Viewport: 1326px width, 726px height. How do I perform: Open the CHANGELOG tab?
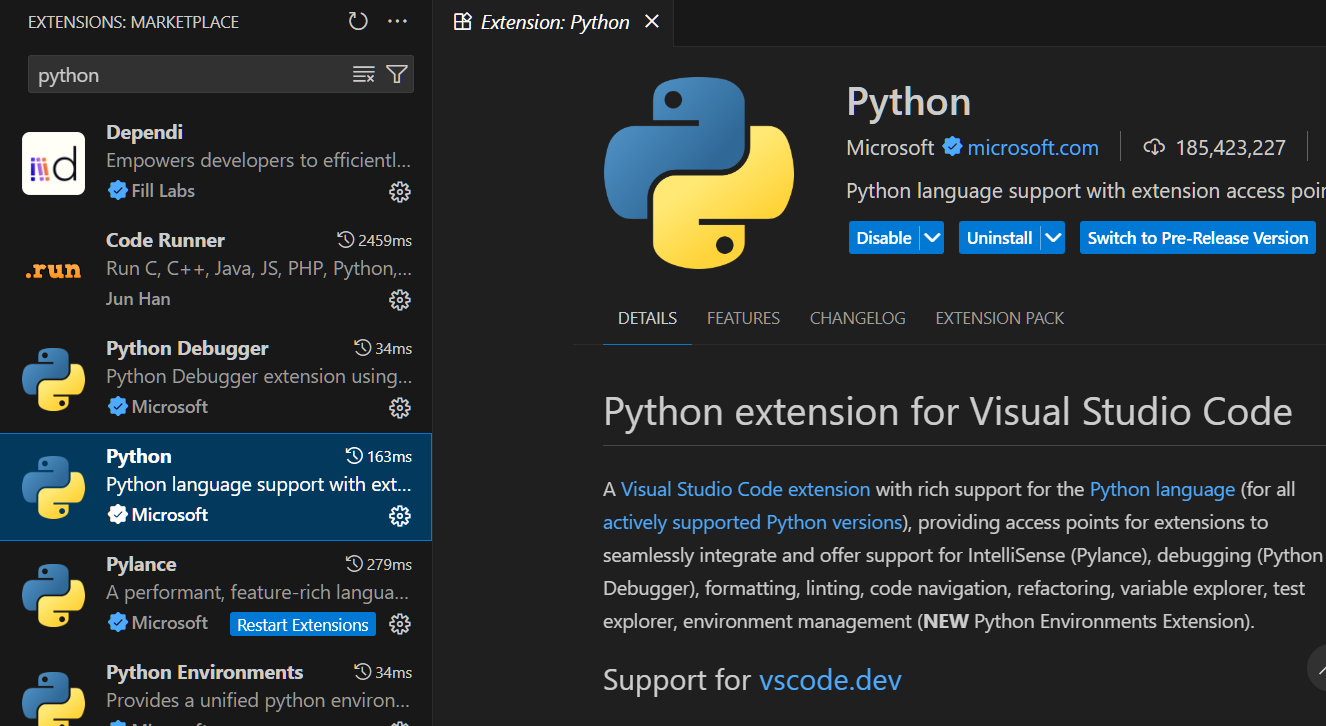(x=857, y=318)
